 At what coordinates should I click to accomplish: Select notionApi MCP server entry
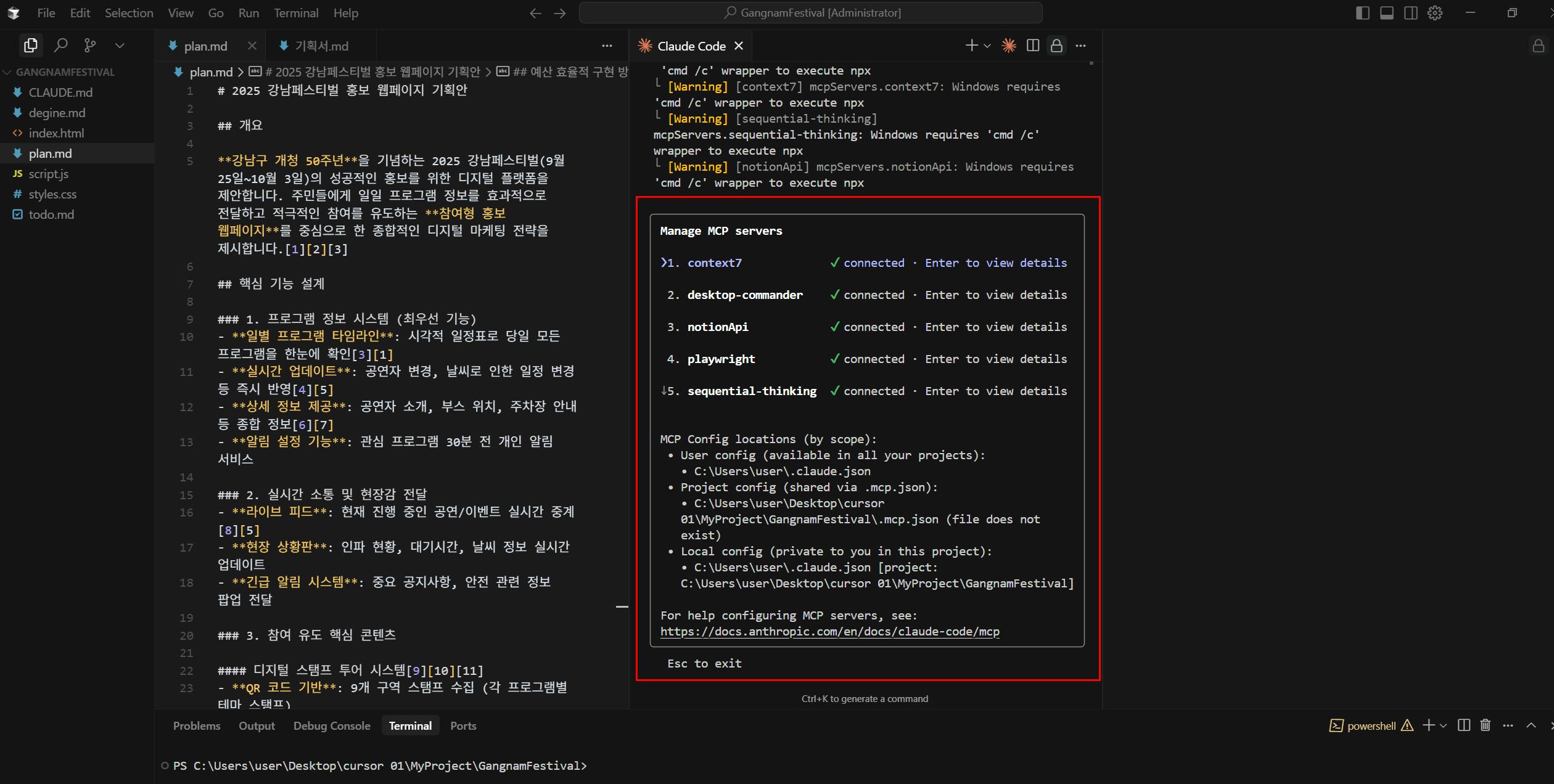863,327
